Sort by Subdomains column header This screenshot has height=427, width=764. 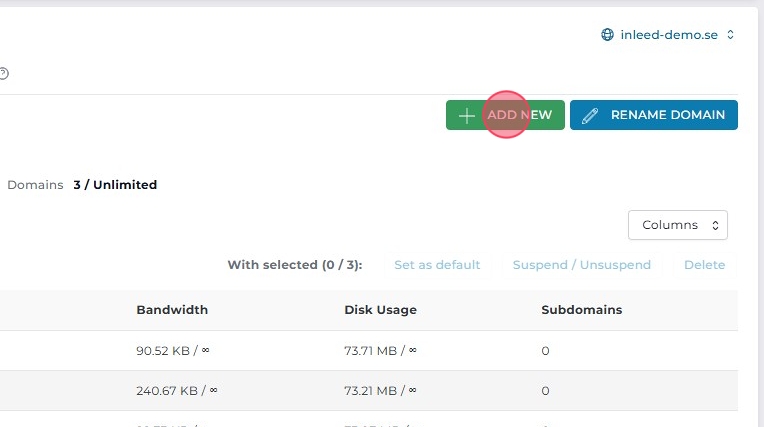click(x=581, y=310)
